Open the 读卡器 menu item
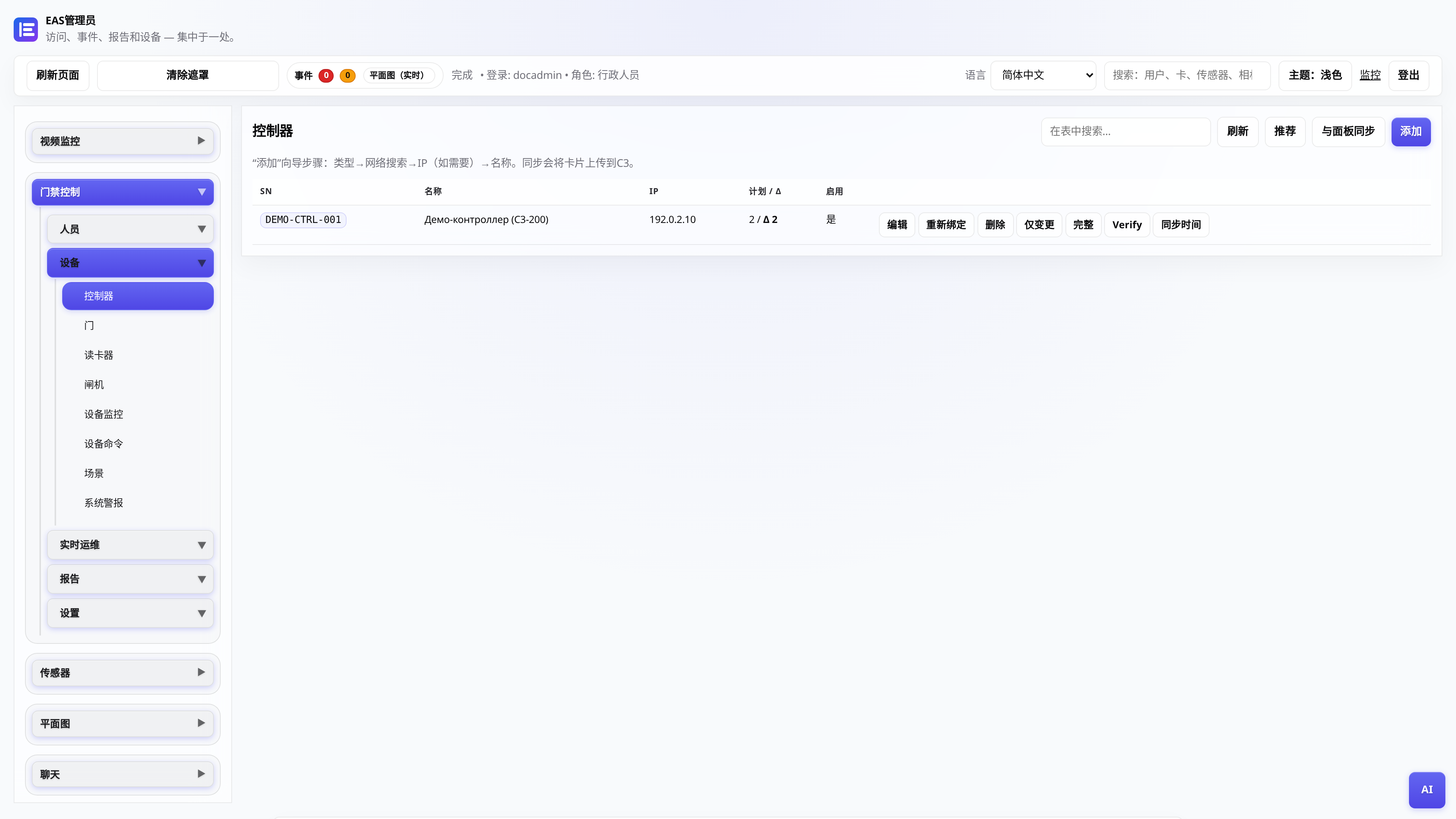This screenshot has width=1456, height=819. [x=138, y=355]
